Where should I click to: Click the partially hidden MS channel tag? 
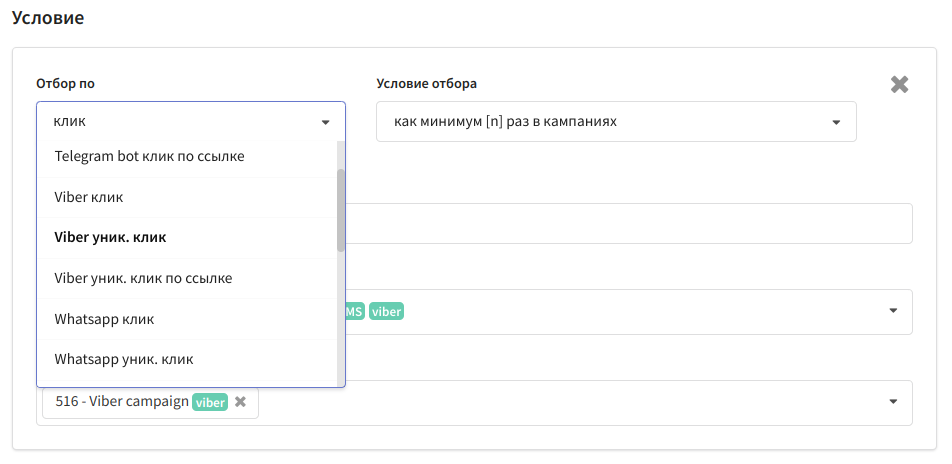[355, 312]
